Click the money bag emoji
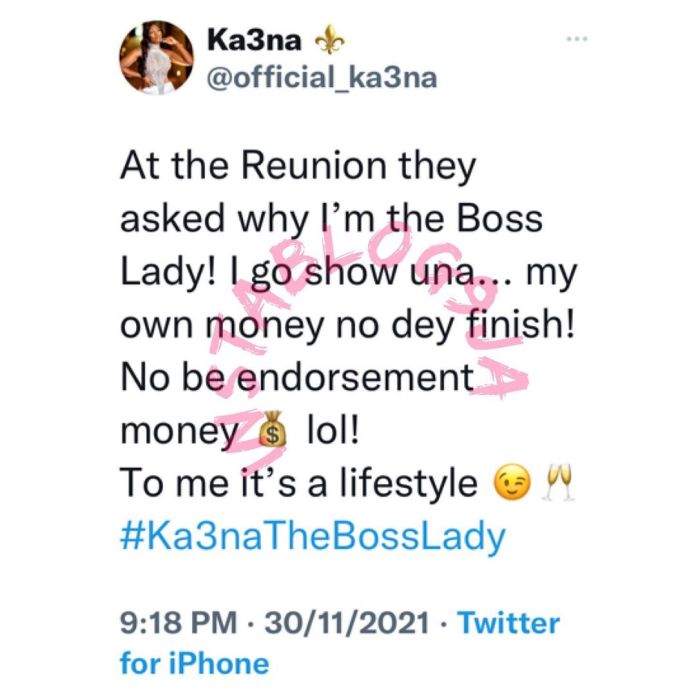Screen dimensions: 696x696 [x=271, y=436]
